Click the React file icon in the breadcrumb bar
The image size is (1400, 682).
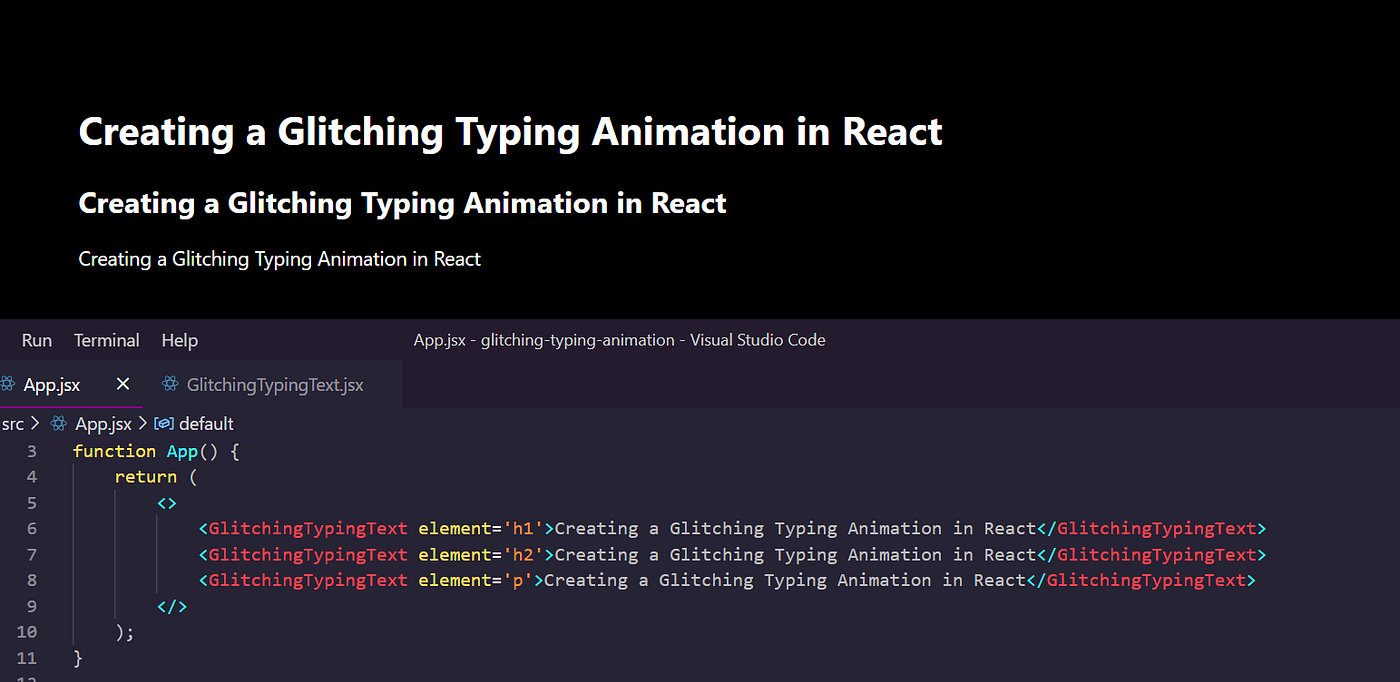coord(60,423)
